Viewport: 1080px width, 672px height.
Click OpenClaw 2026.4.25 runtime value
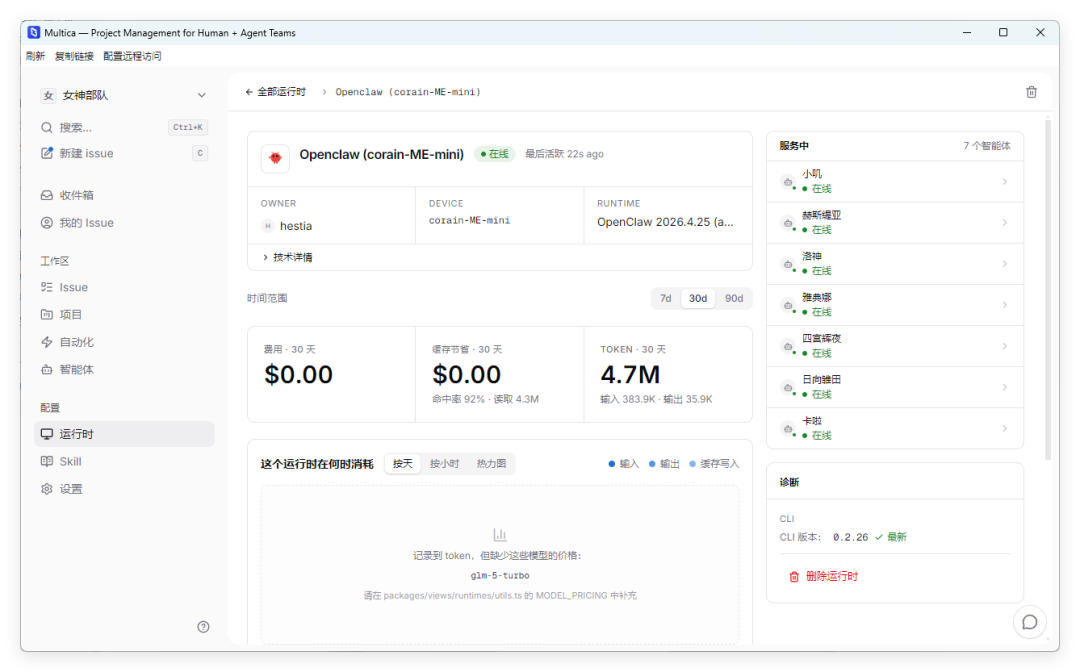pos(665,222)
